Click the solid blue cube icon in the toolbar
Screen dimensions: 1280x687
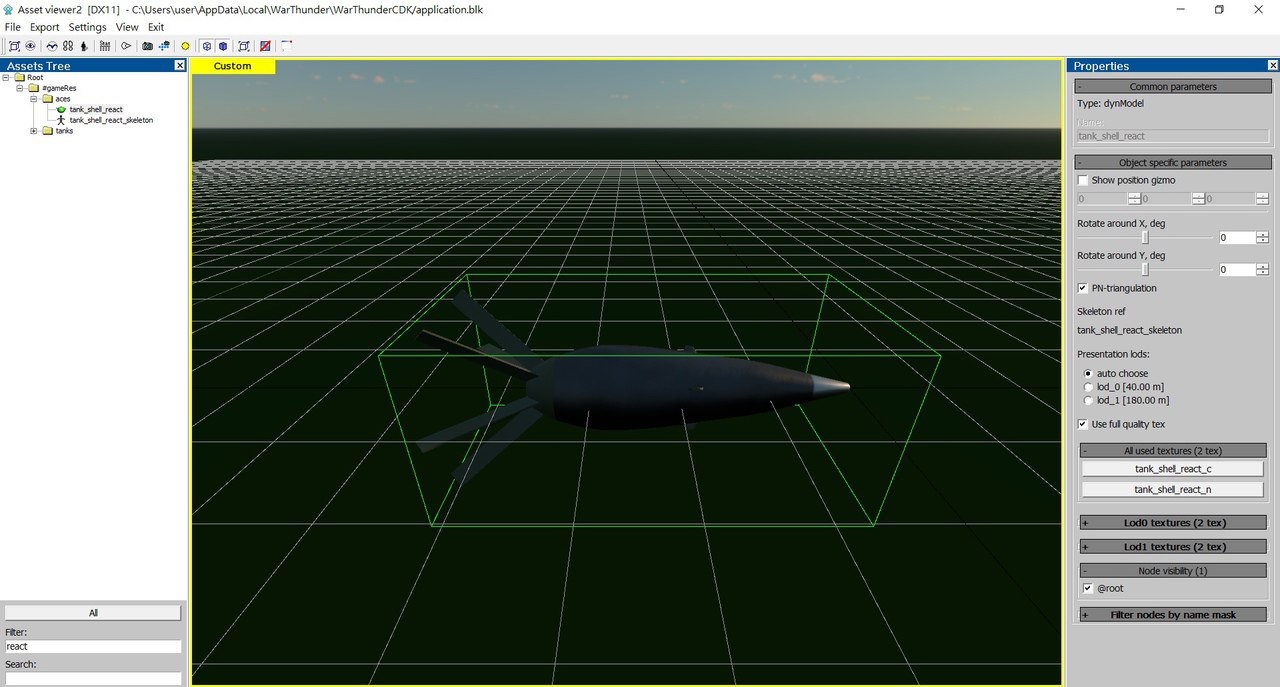click(223, 46)
